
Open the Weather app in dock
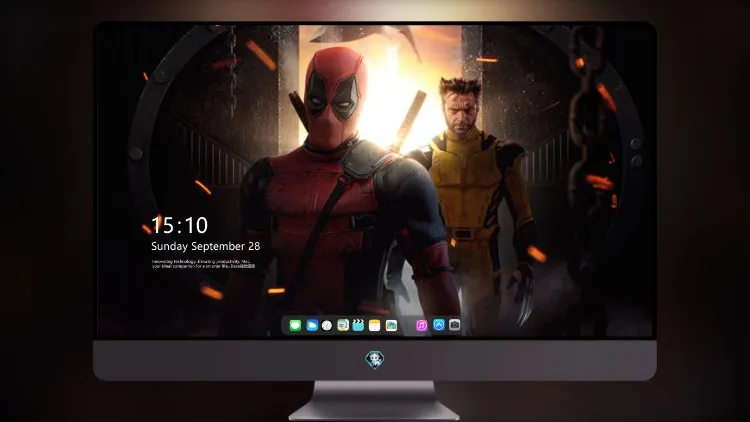point(312,326)
